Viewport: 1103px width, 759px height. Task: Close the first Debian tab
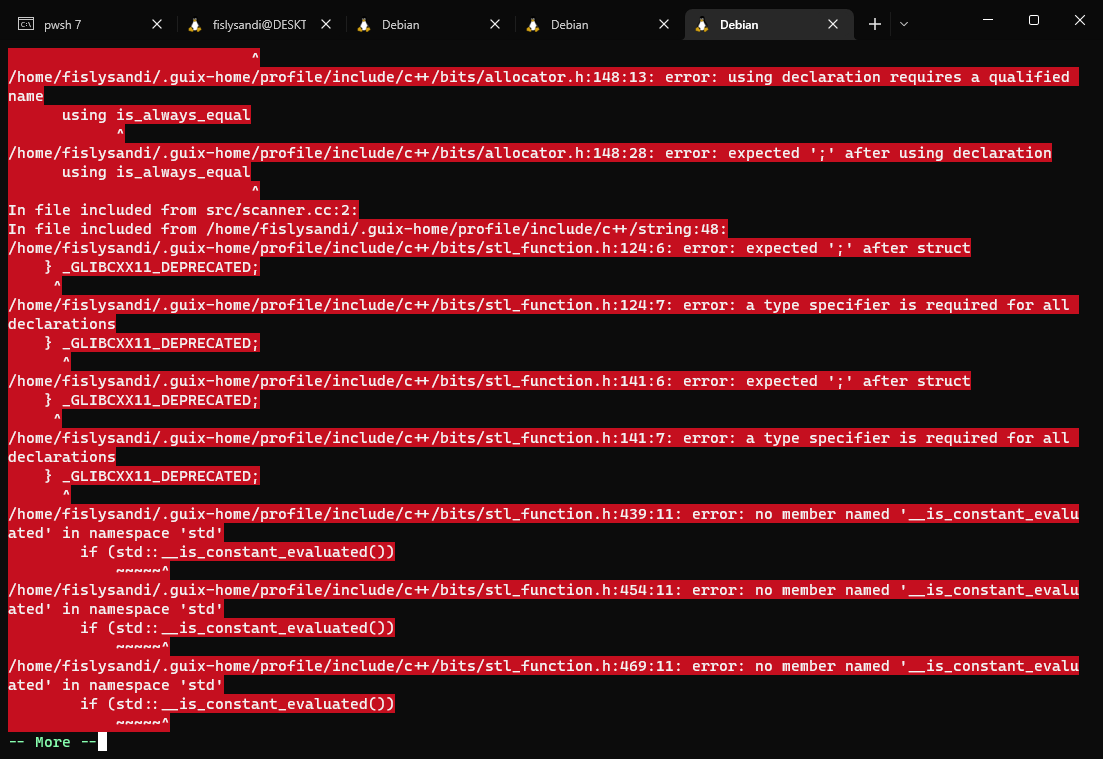pyautogui.click(x=494, y=23)
